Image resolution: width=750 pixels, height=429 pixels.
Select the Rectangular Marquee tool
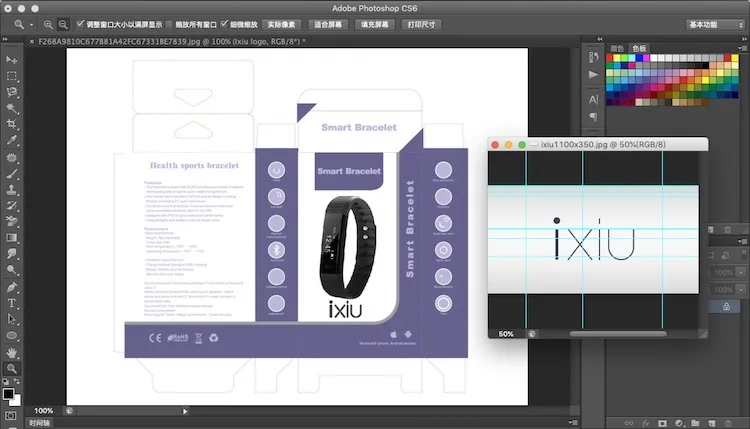12,75
